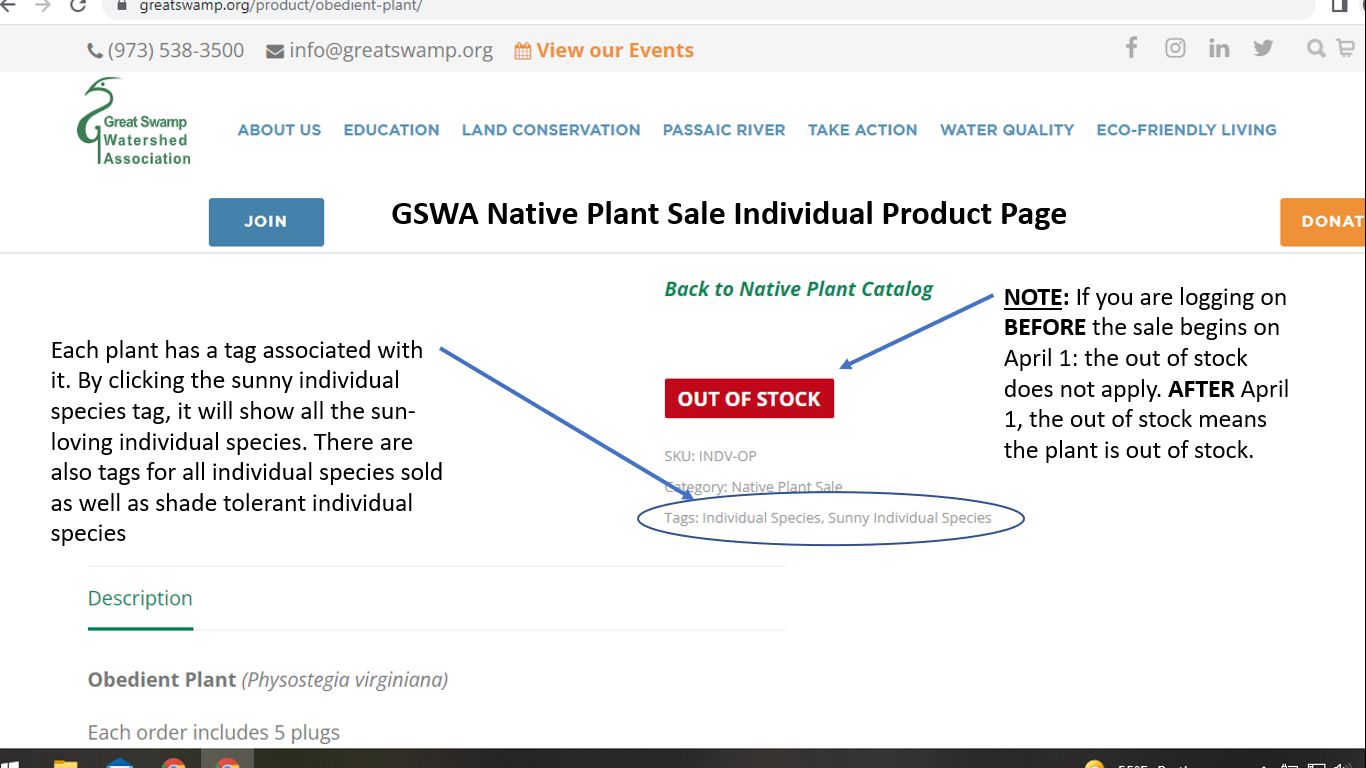Click the search magnifier icon
The width and height of the screenshot is (1366, 768).
click(1316, 48)
